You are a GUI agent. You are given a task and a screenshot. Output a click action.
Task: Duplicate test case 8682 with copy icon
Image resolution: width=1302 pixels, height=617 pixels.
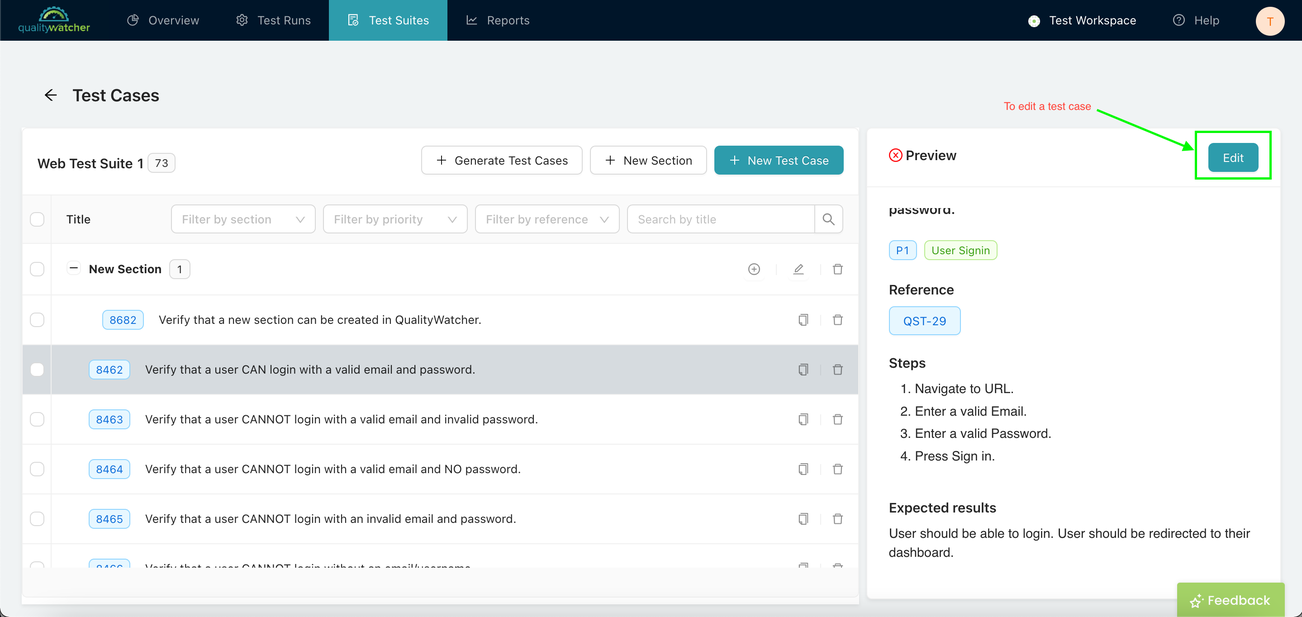[803, 320]
